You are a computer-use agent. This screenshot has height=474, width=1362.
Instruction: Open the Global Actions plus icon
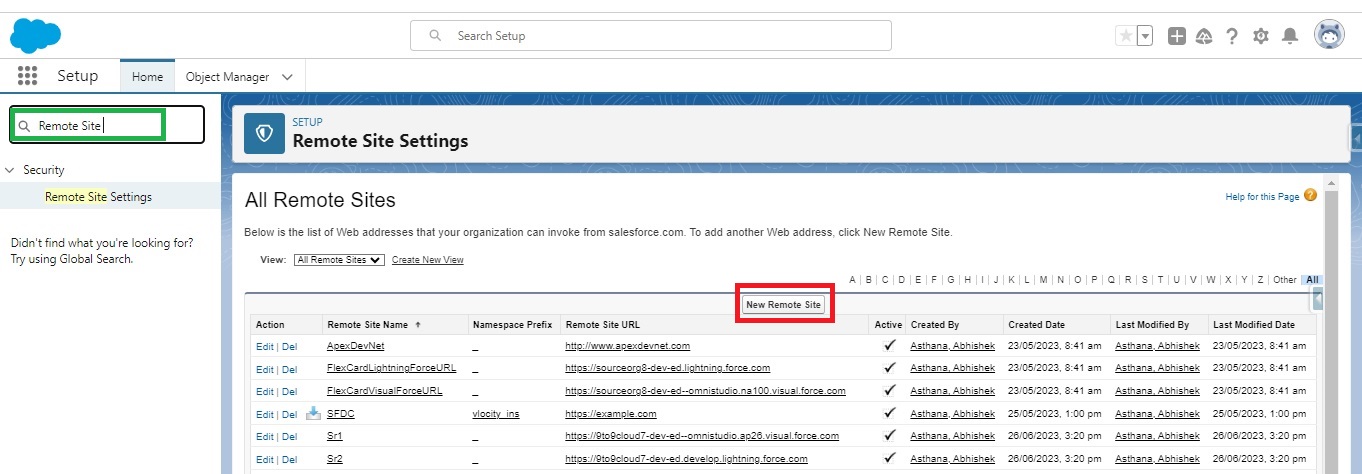coord(1177,36)
